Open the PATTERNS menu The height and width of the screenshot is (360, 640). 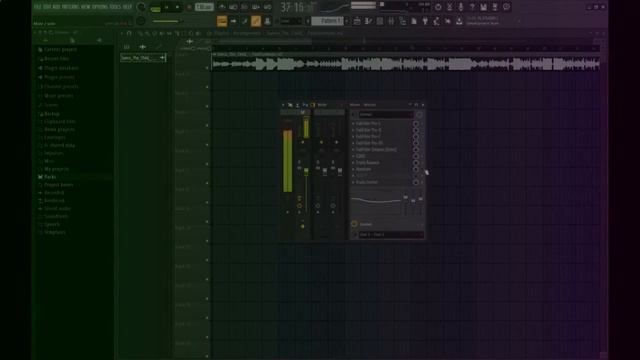tap(71, 7)
